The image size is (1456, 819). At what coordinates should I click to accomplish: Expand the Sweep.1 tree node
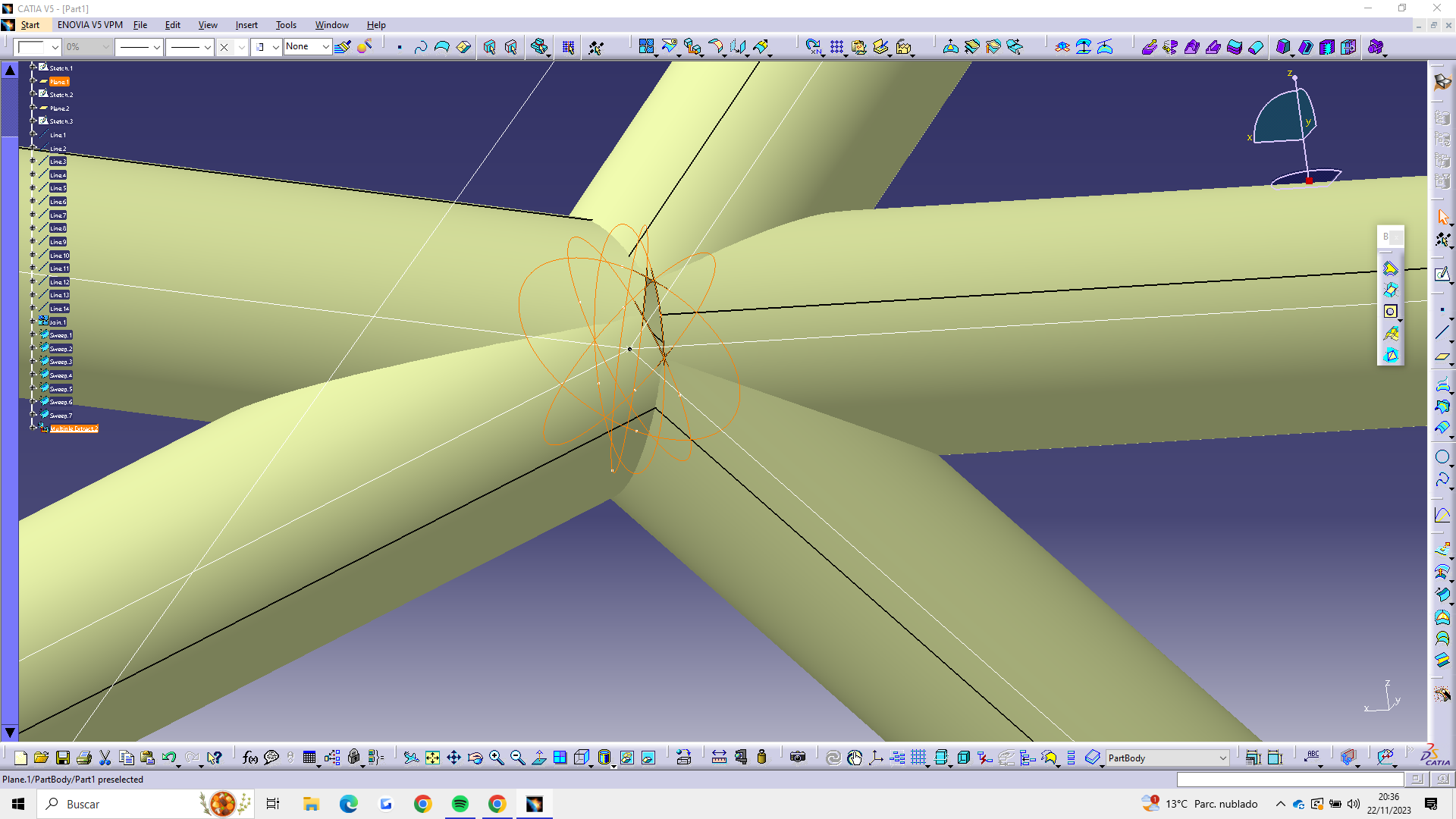[x=33, y=335]
